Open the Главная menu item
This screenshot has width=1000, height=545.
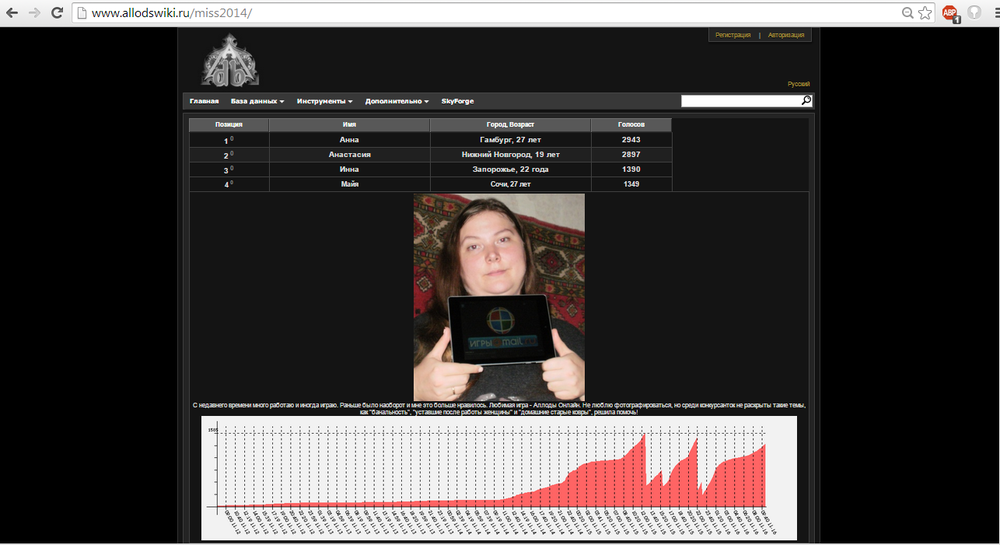[204, 101]
